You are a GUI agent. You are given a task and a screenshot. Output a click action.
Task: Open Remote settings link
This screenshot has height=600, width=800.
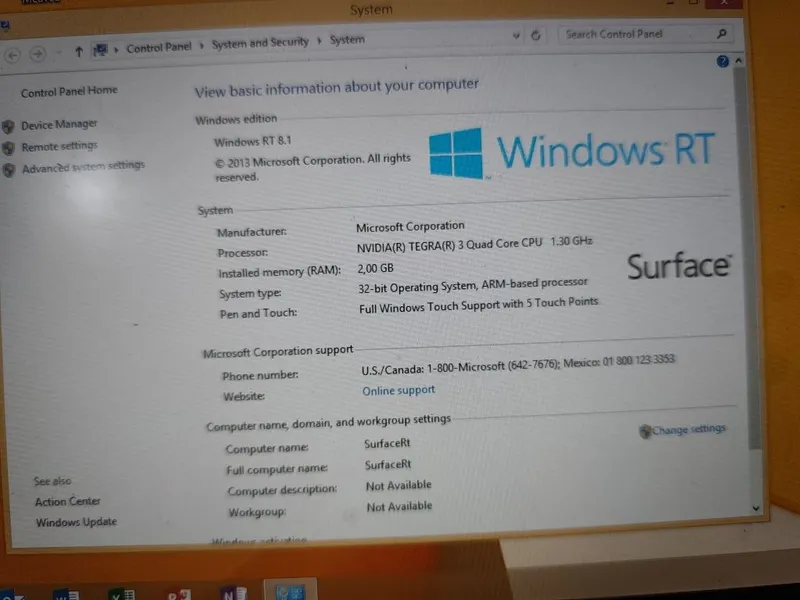point(59,146)
